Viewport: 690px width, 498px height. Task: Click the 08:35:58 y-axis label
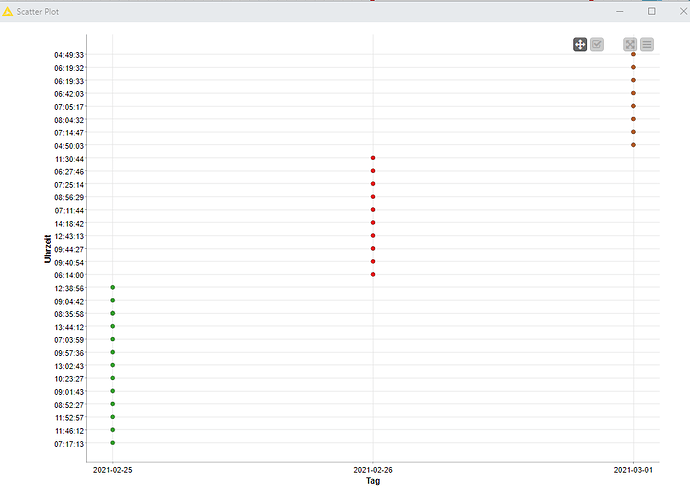pyautogui.click(x=69, y=314)
